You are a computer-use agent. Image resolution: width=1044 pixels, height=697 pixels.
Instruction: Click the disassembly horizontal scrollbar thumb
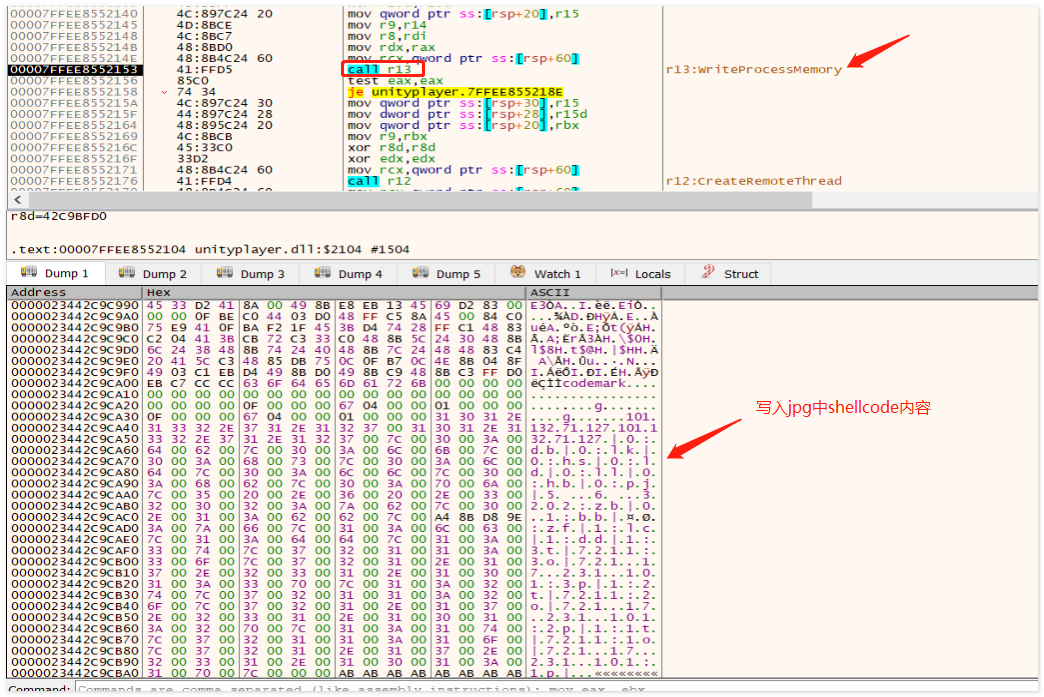420,200
